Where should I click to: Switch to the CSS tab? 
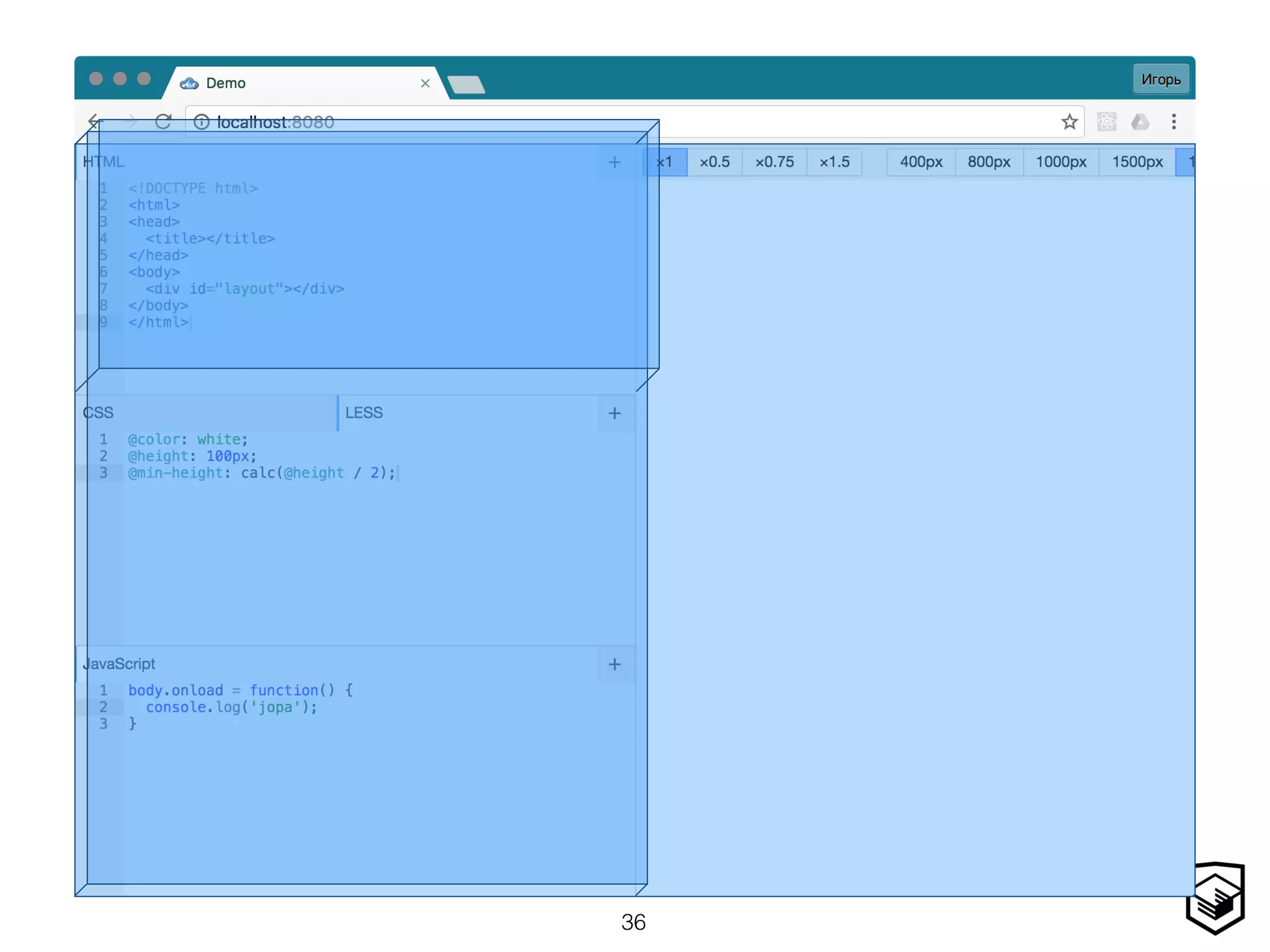click(99, 413)
